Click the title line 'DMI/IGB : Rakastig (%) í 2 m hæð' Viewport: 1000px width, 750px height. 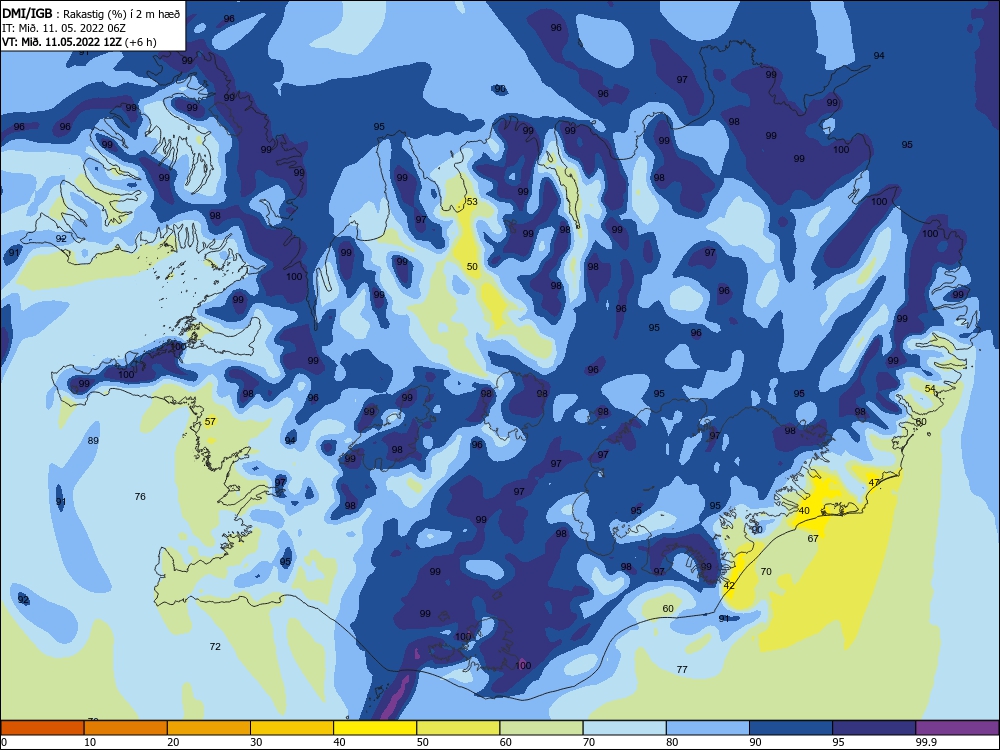click(x=91, y=13)
